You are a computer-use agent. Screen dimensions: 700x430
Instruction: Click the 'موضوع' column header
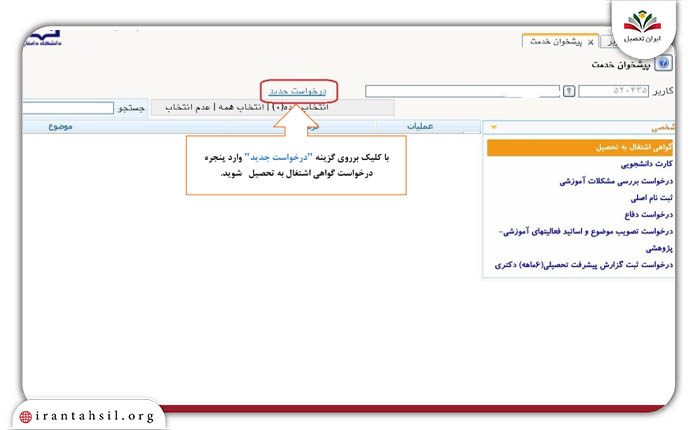[60, 126]
